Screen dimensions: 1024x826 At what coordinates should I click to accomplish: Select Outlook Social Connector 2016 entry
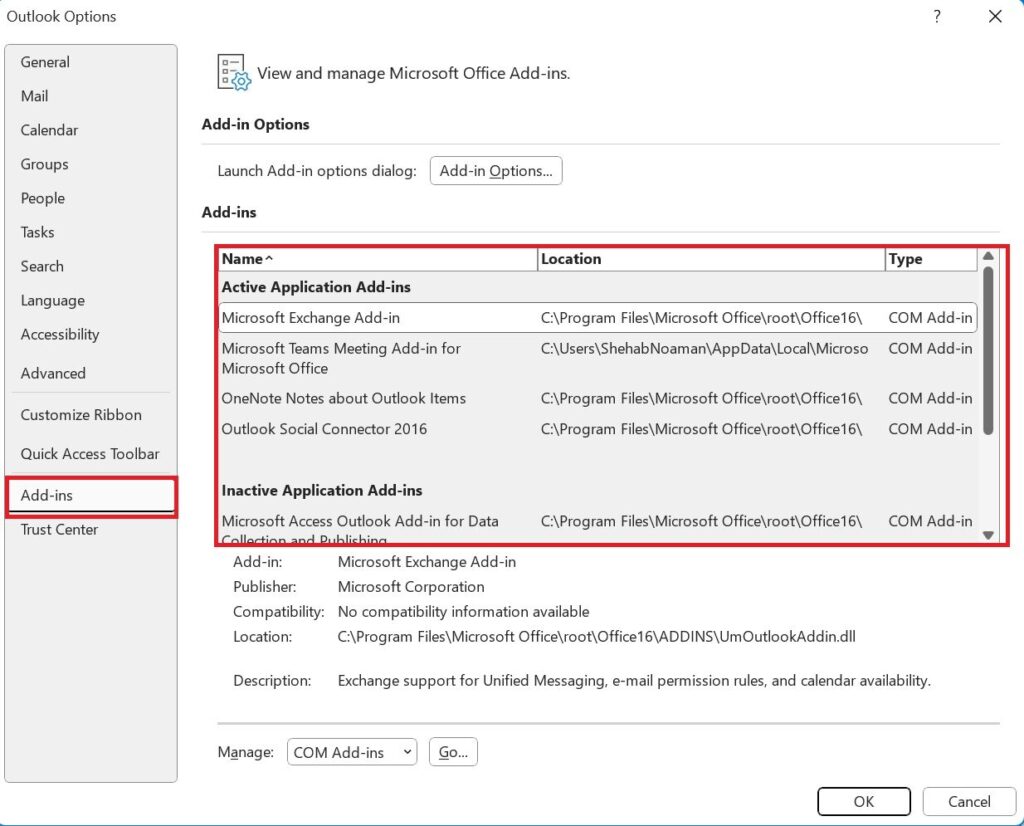[324, 429]
